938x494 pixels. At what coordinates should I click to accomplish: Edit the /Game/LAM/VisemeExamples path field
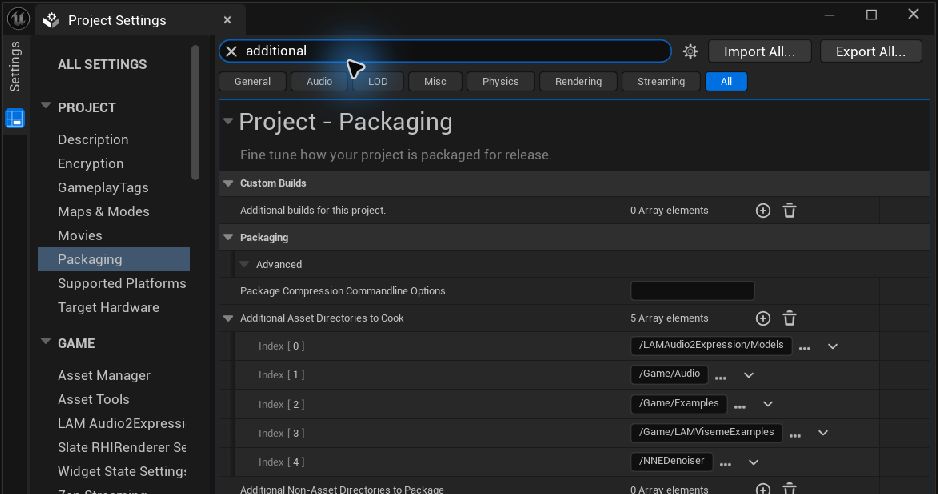[706, 432]
